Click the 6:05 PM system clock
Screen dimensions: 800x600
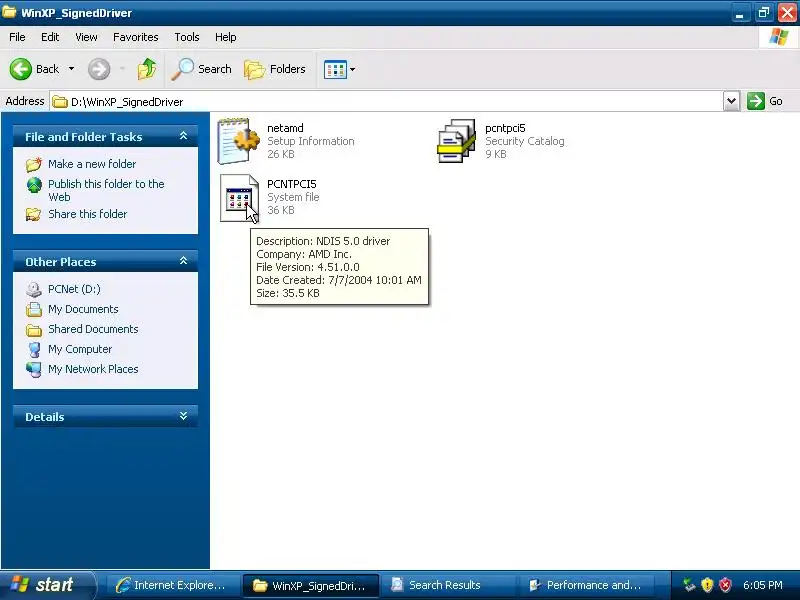pos(763,585)
